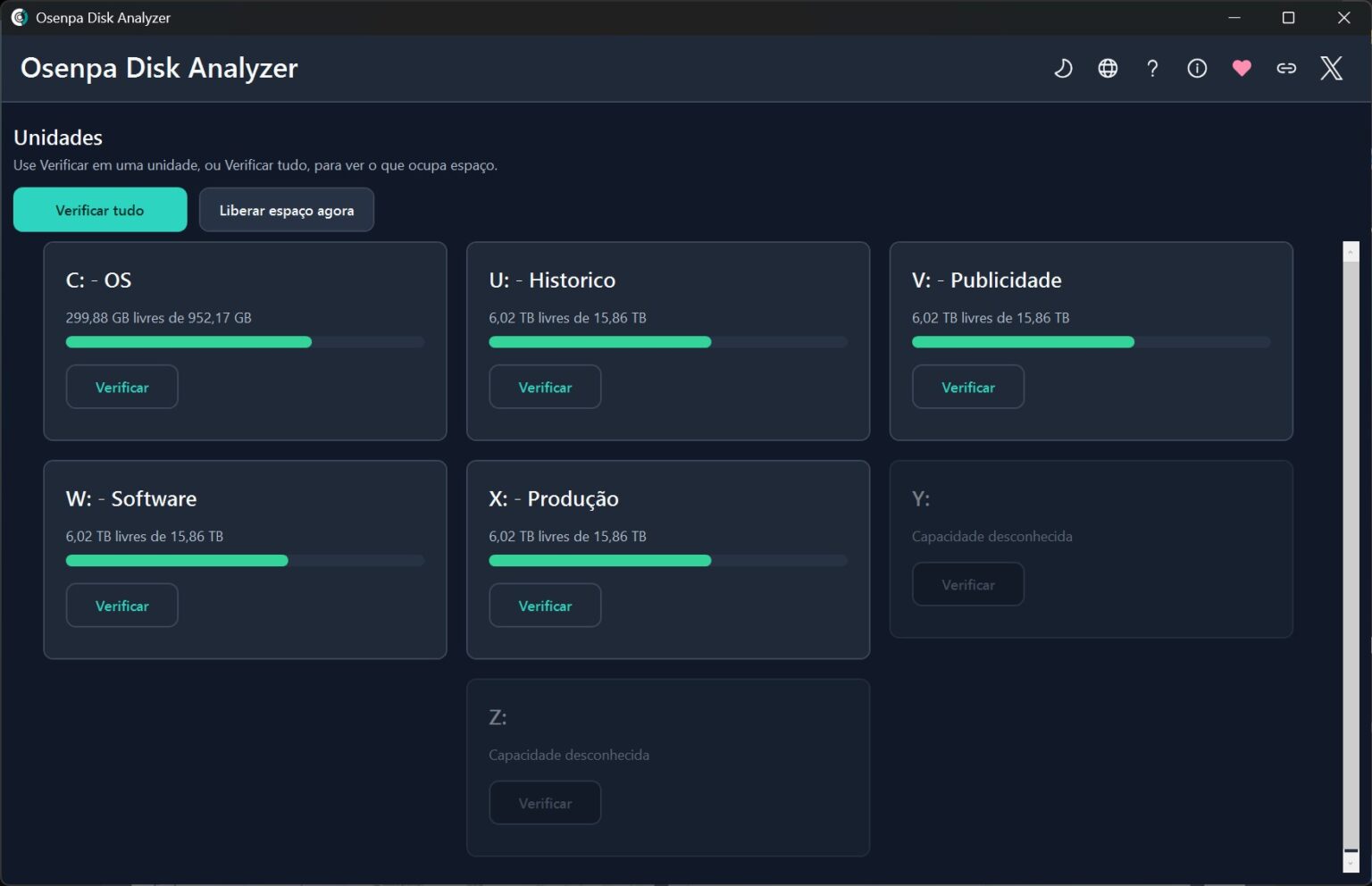Viewport: 1372px width, 886px height.
Task: Click 'Capacidade desconhecida' on the Z: card
Action: pos(569,756)
